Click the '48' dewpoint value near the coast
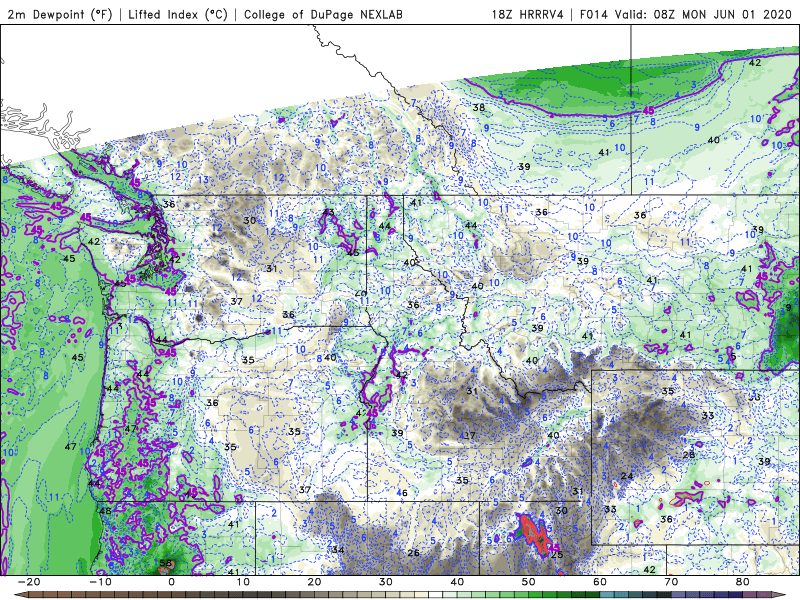800x600 pixels. click(106, 511)
